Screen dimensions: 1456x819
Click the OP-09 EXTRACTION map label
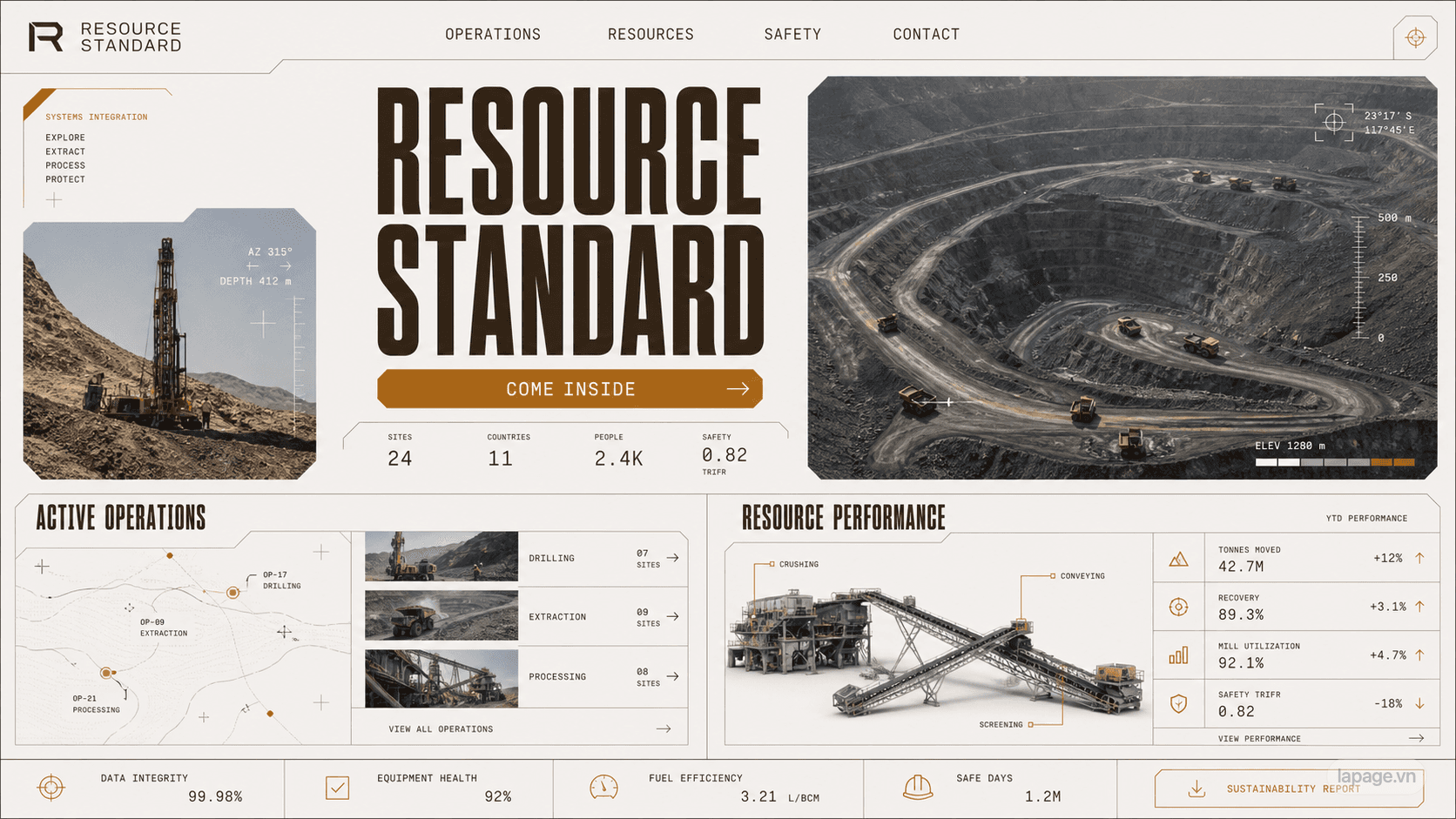(x=164, y=628)
